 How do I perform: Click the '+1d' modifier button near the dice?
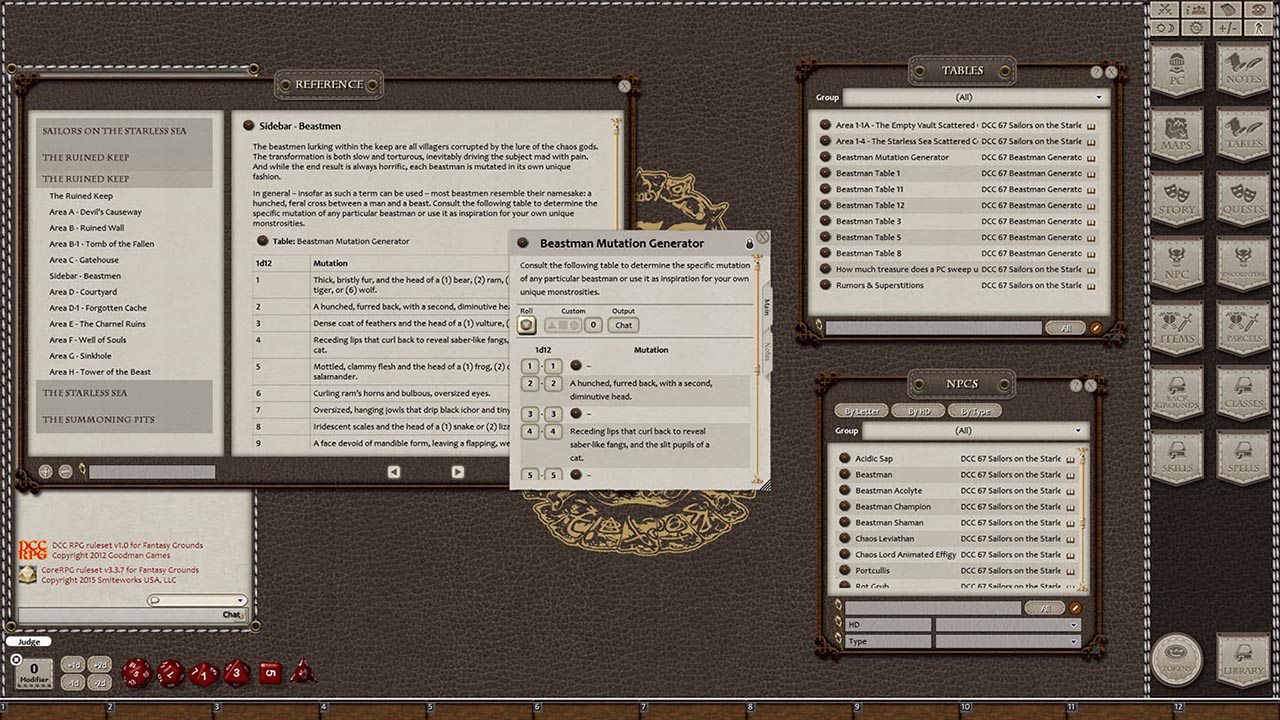pos(72,664)
